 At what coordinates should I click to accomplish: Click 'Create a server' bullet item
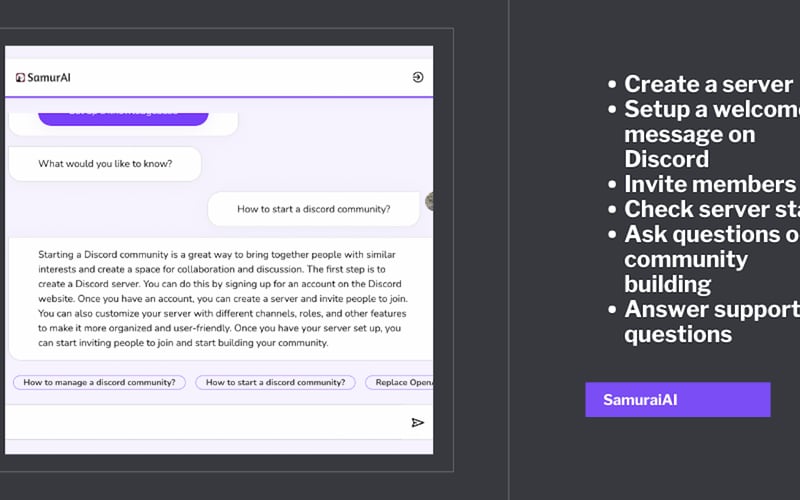tap(708, 84)
